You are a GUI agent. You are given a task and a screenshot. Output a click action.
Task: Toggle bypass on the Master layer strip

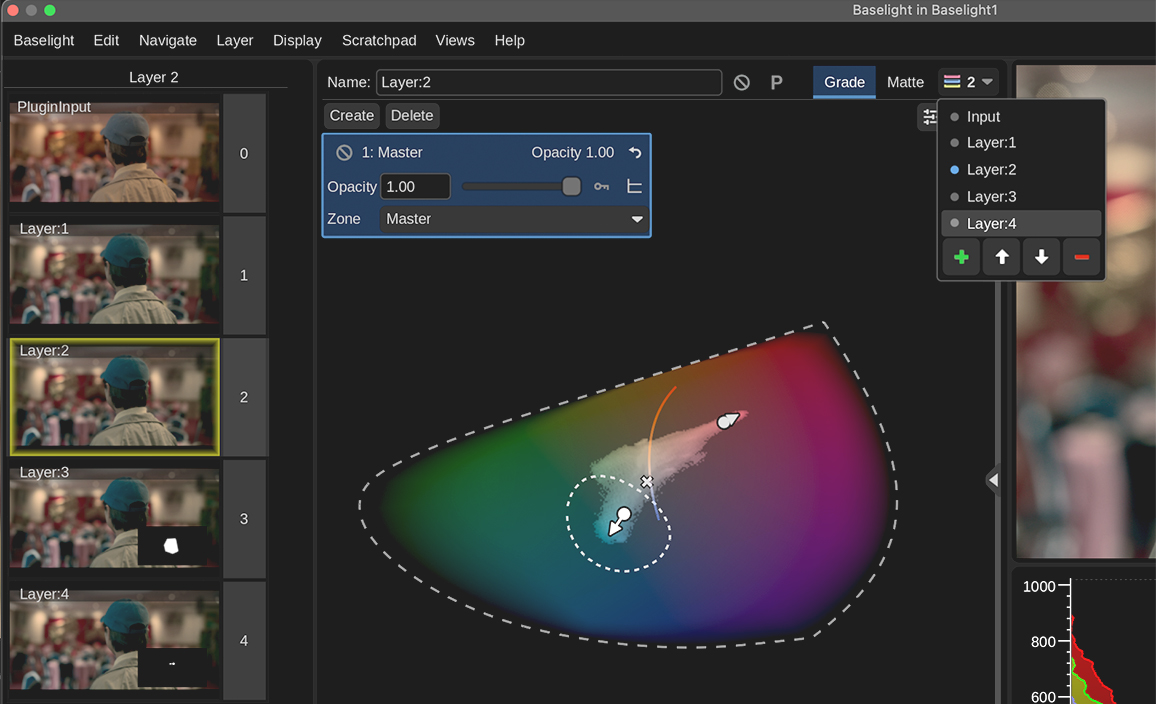(x=344, y=152)
